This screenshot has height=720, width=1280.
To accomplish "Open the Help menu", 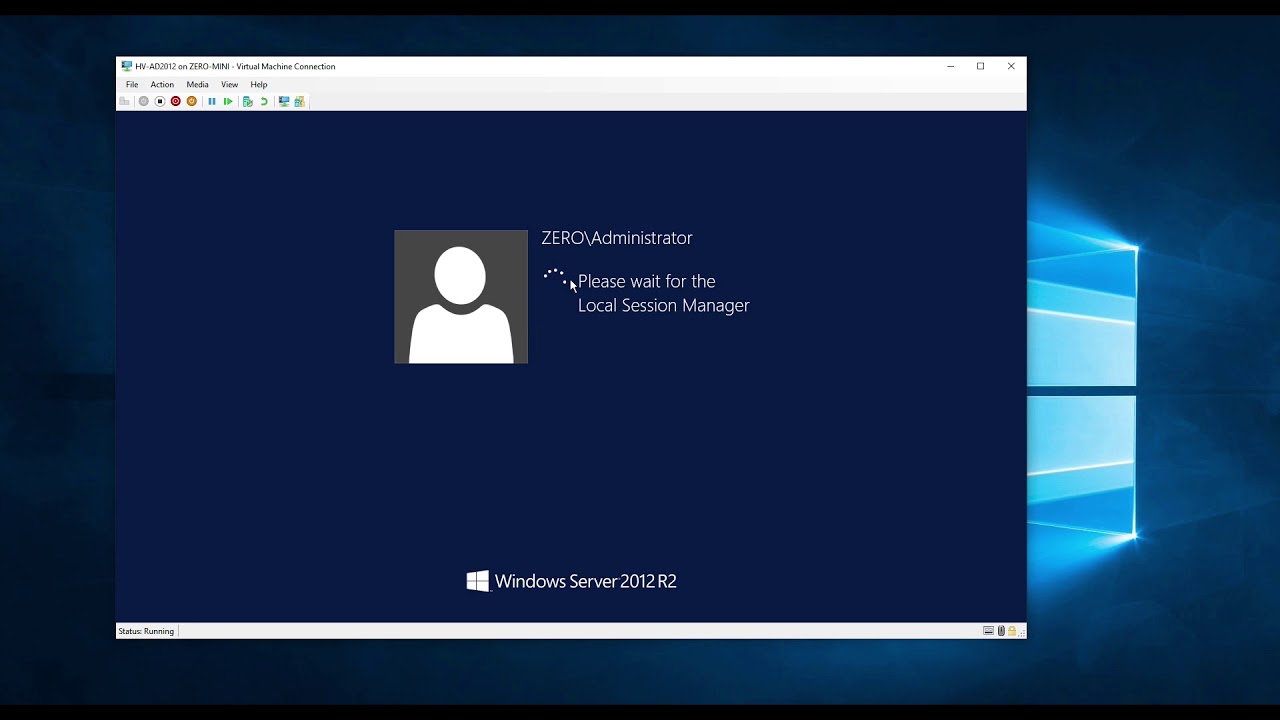I will (259, 85).
